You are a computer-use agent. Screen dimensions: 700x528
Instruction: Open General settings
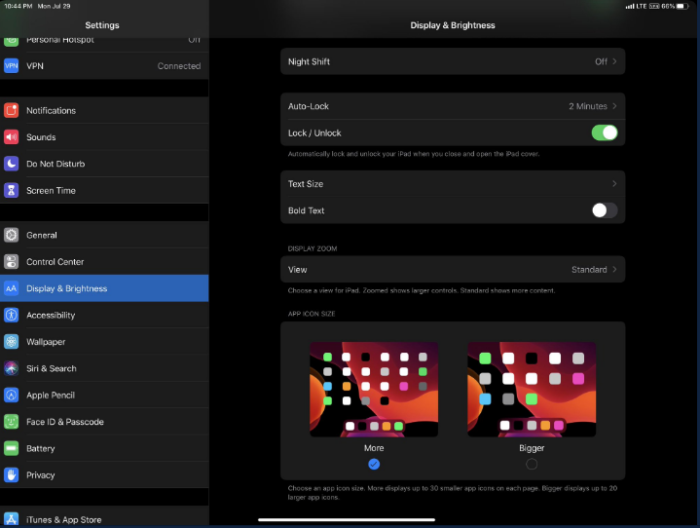click(x=104, y=235)
